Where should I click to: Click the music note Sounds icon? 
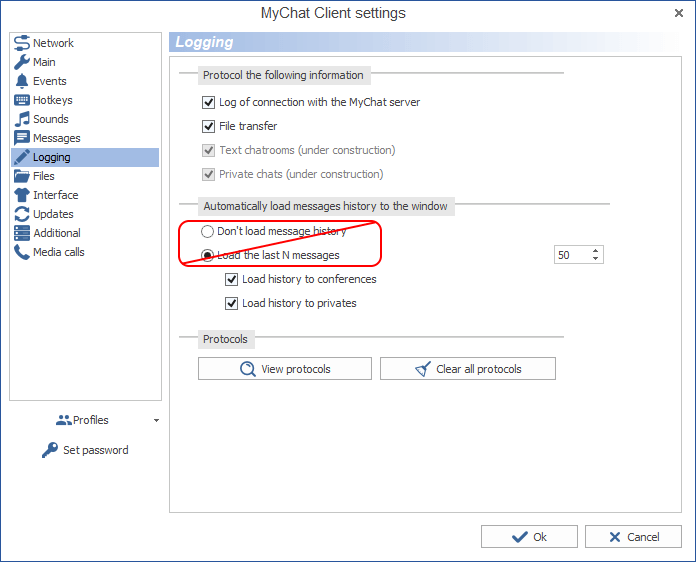[22, 119]
